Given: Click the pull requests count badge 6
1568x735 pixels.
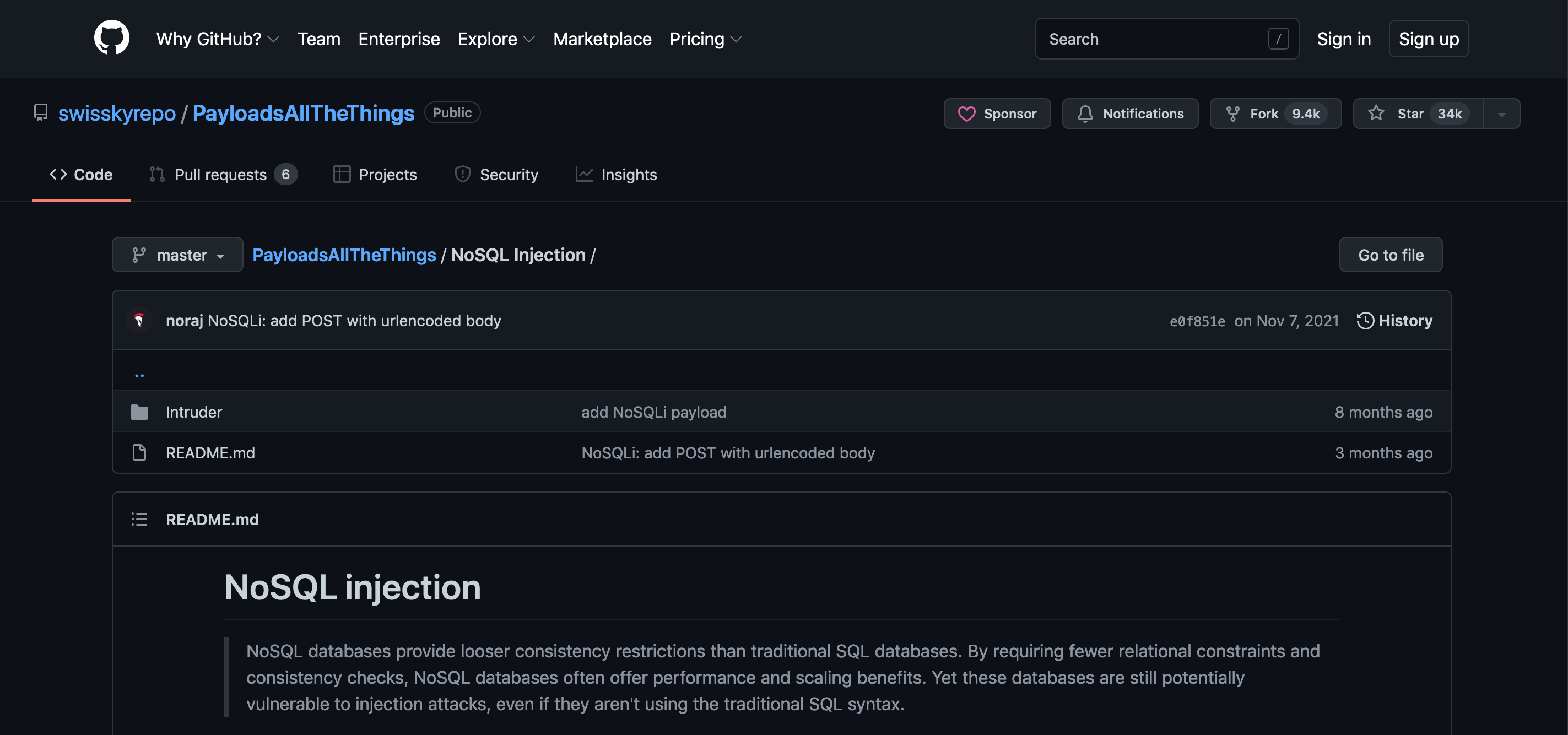Looking at the screenshot, I should (285, 174).
